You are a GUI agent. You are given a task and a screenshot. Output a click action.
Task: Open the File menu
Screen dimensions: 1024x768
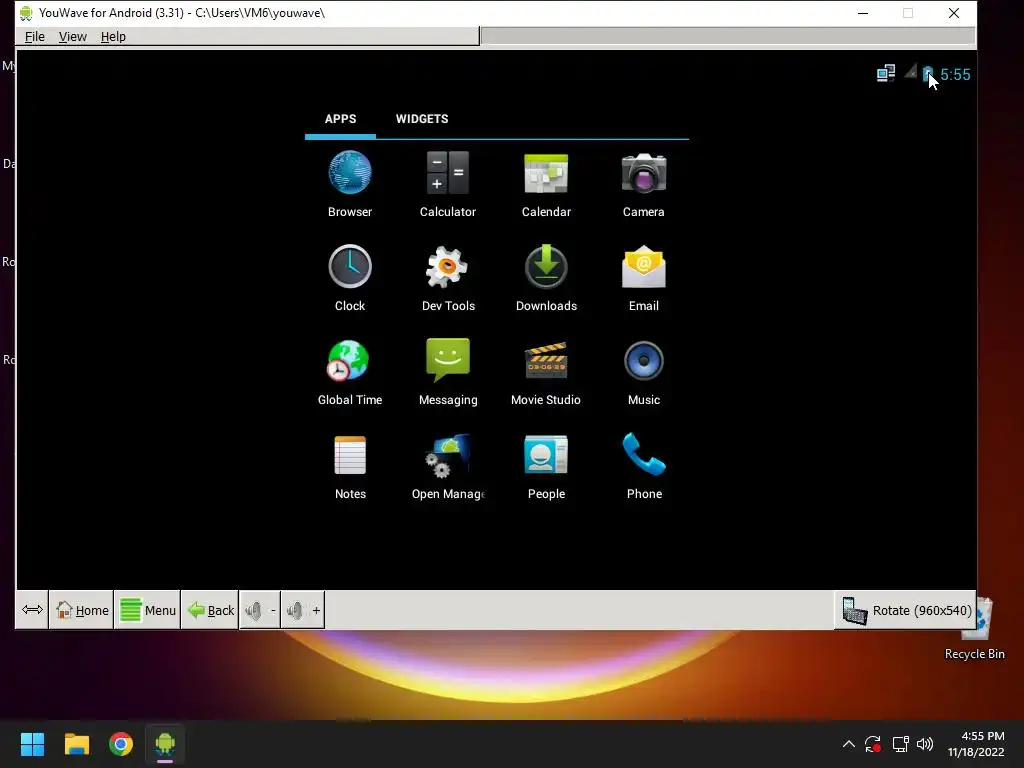[35, 37]
